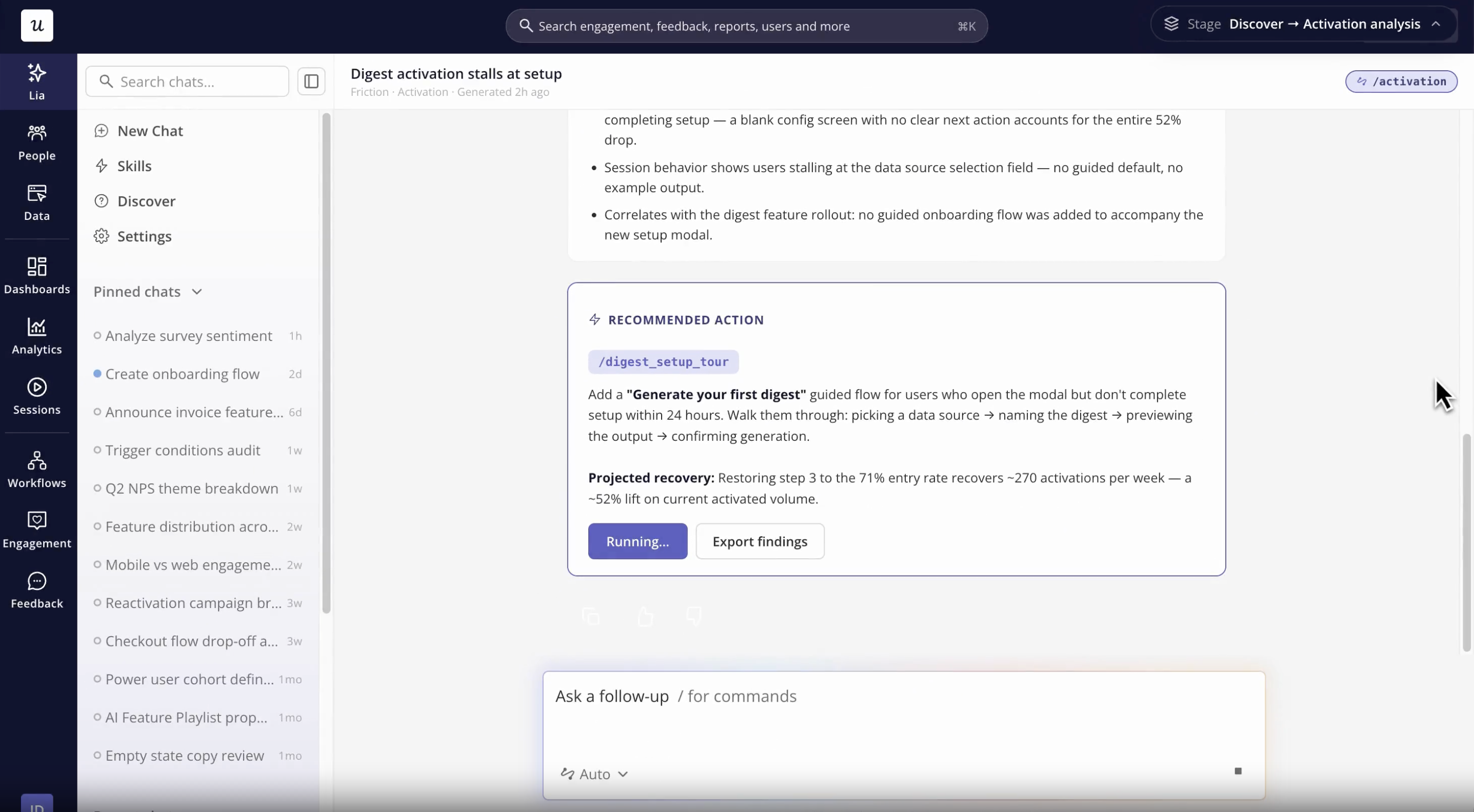Viewport: 1474px width, 812px height.
Task: Click the Userpilot logo icon
Action: 37,25
